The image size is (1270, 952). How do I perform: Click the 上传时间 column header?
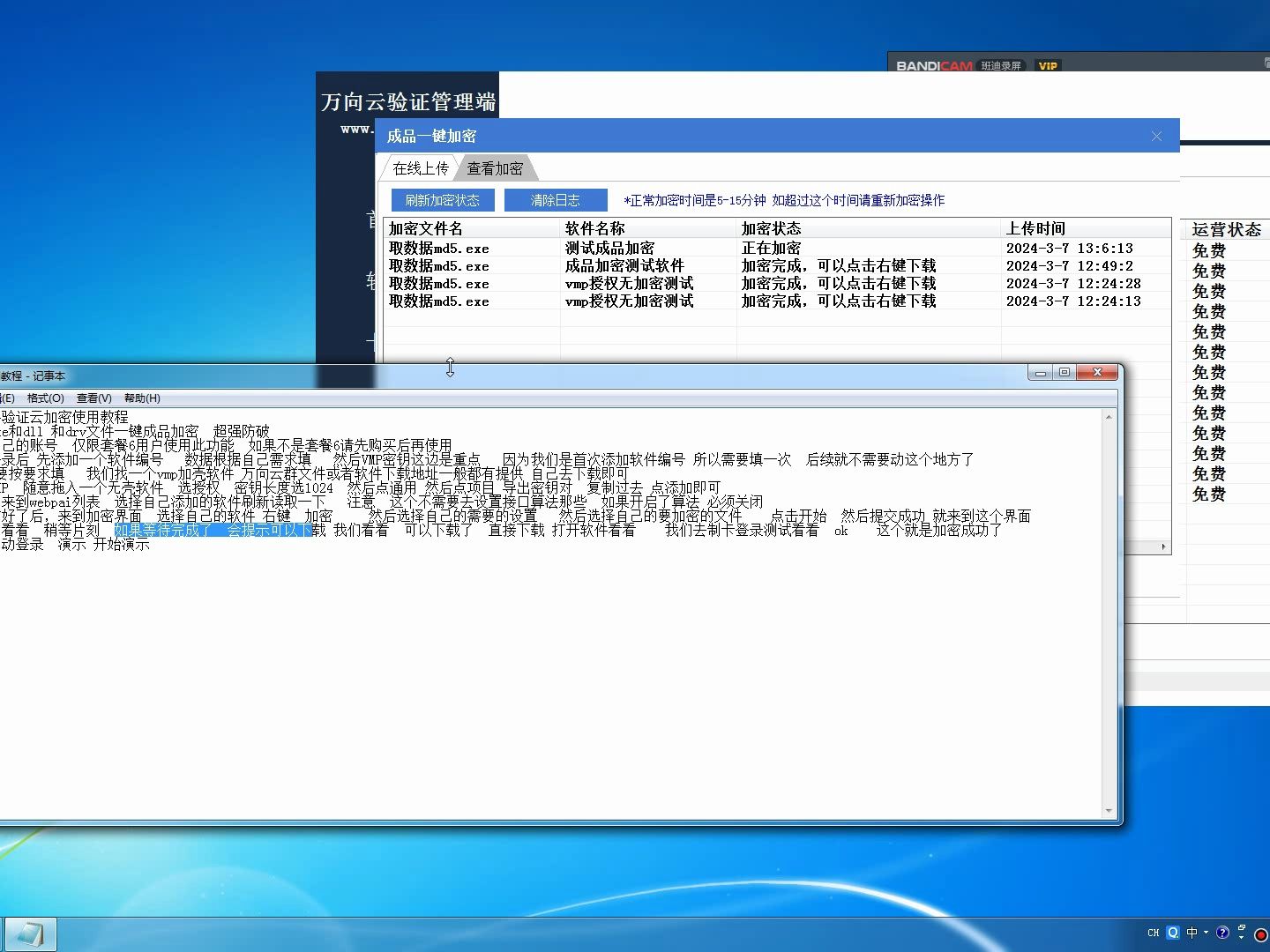[1086, 228]
